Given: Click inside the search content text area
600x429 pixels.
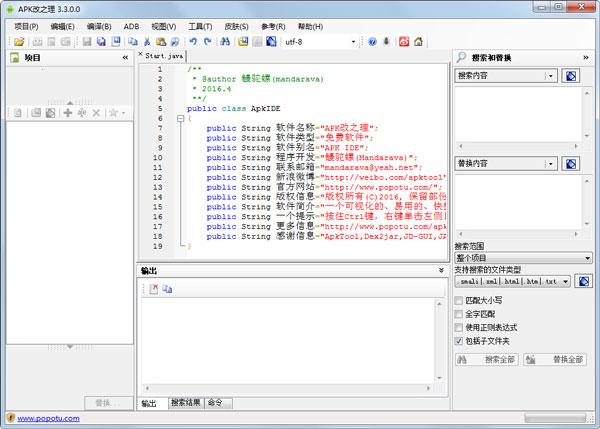Looking at the screenshot, I should point(518,114).
